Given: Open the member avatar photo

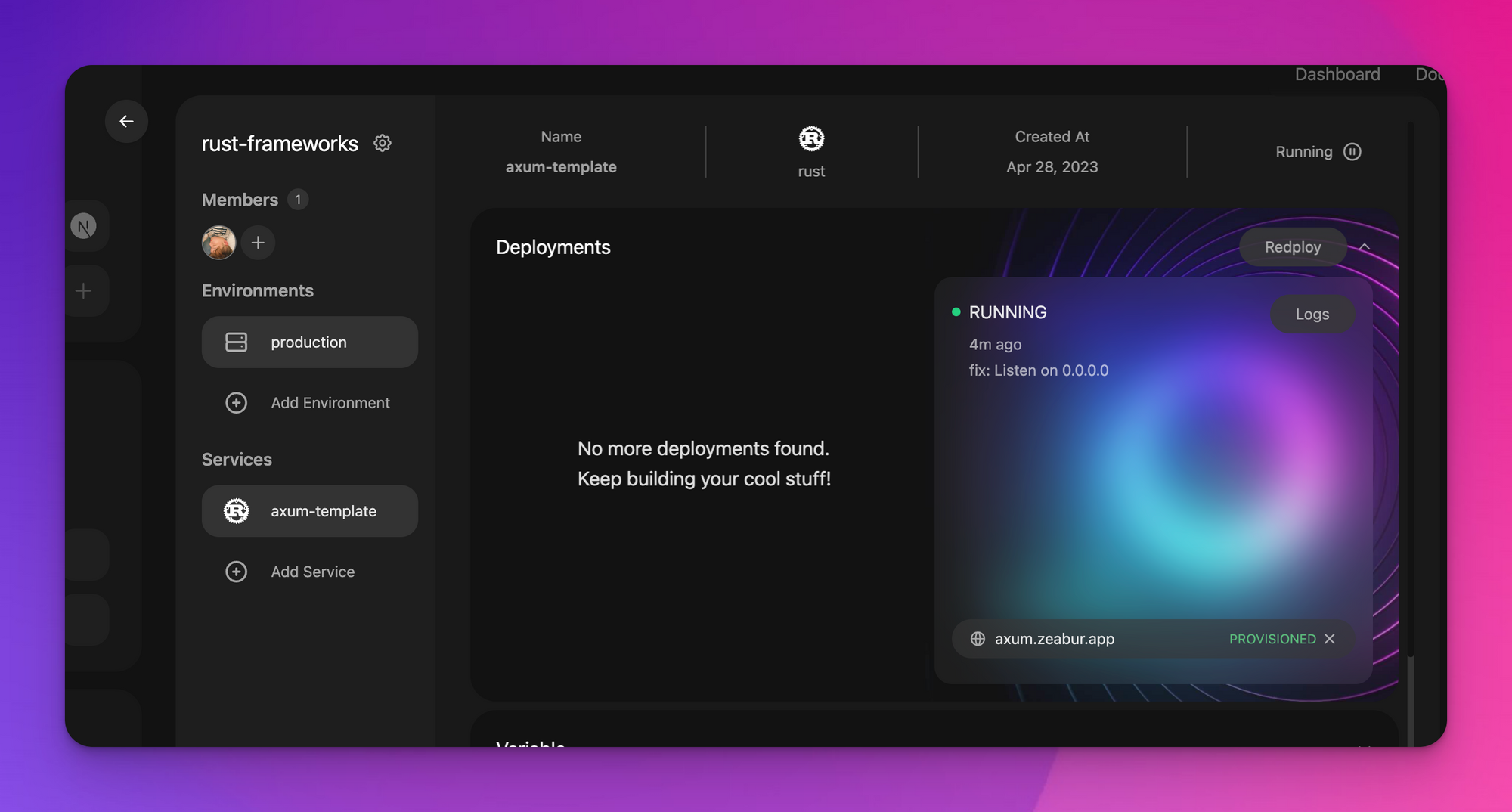Looking at the screenshot, I should click(x=218, y=243).
